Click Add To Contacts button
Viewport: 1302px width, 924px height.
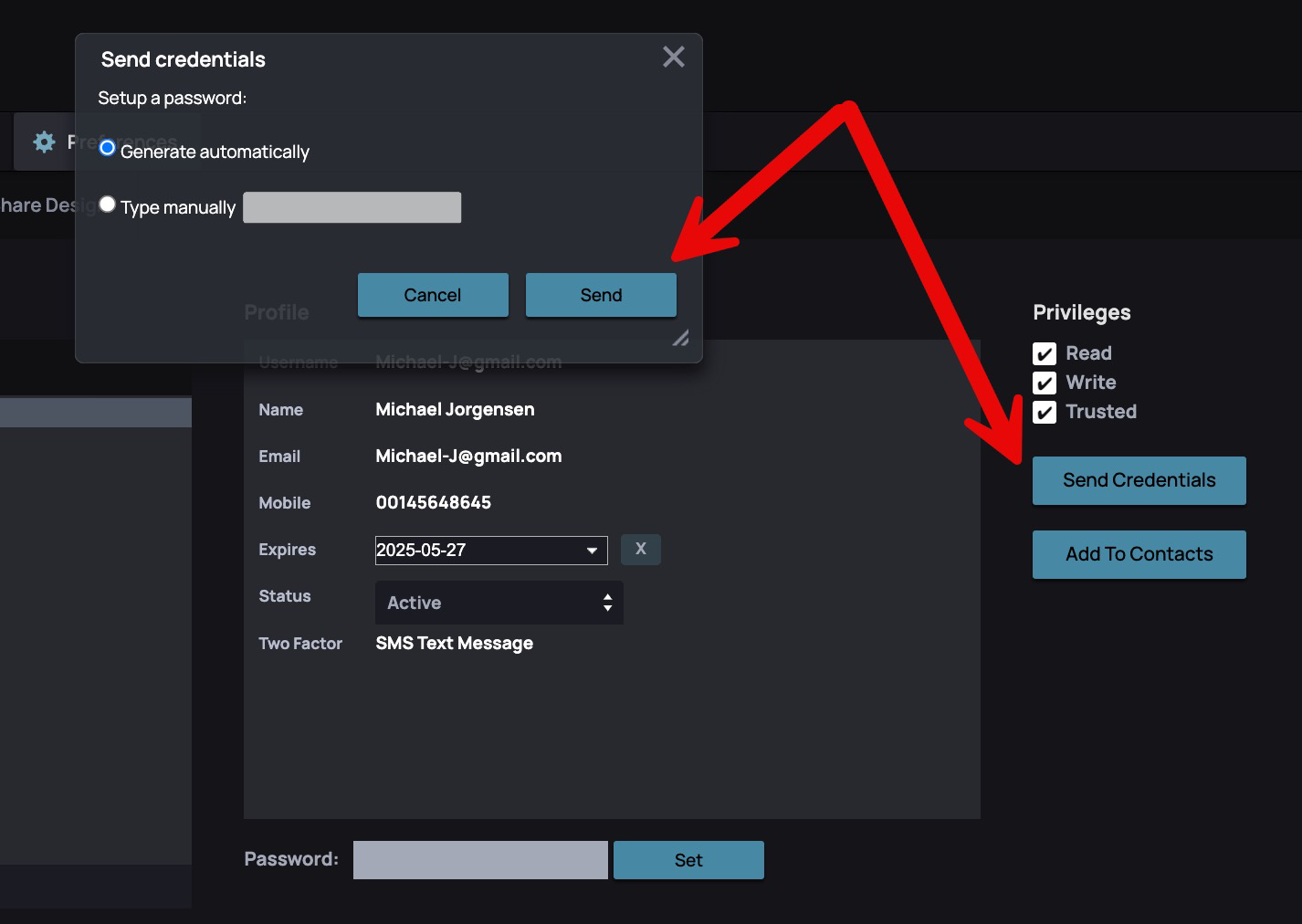pyautogui.click(x=1139, y=554)
